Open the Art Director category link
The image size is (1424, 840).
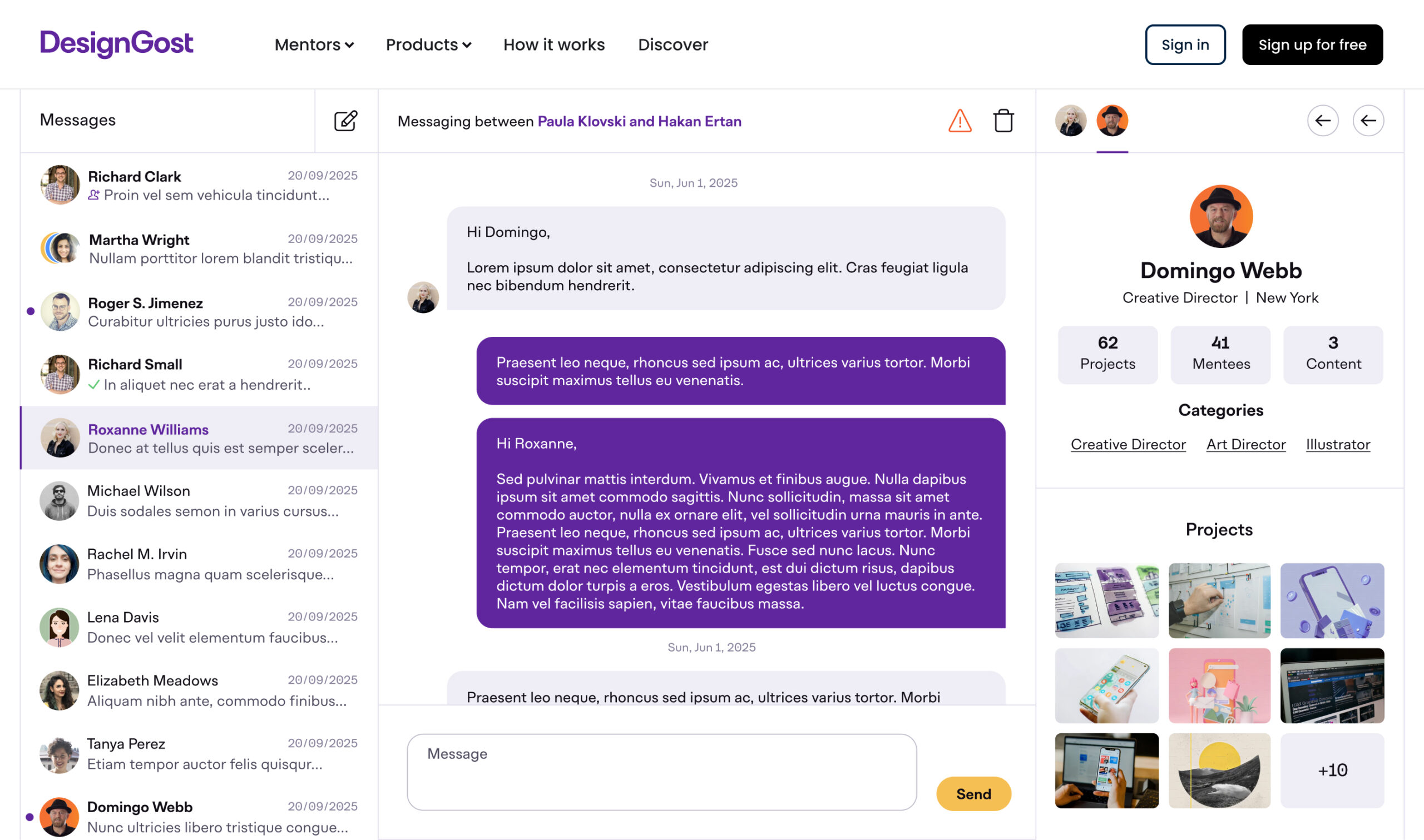[x=1245, y=444]
